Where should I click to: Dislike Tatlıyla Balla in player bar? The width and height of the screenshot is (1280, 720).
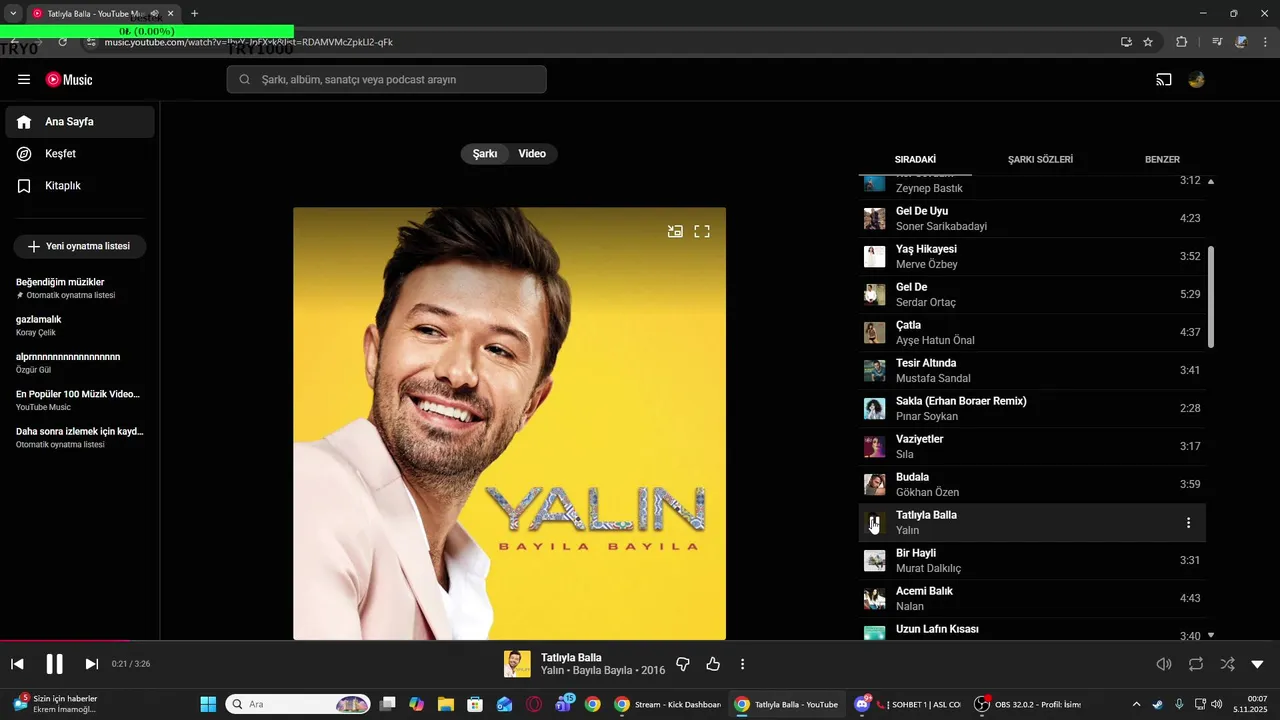(x=683, y=664)
